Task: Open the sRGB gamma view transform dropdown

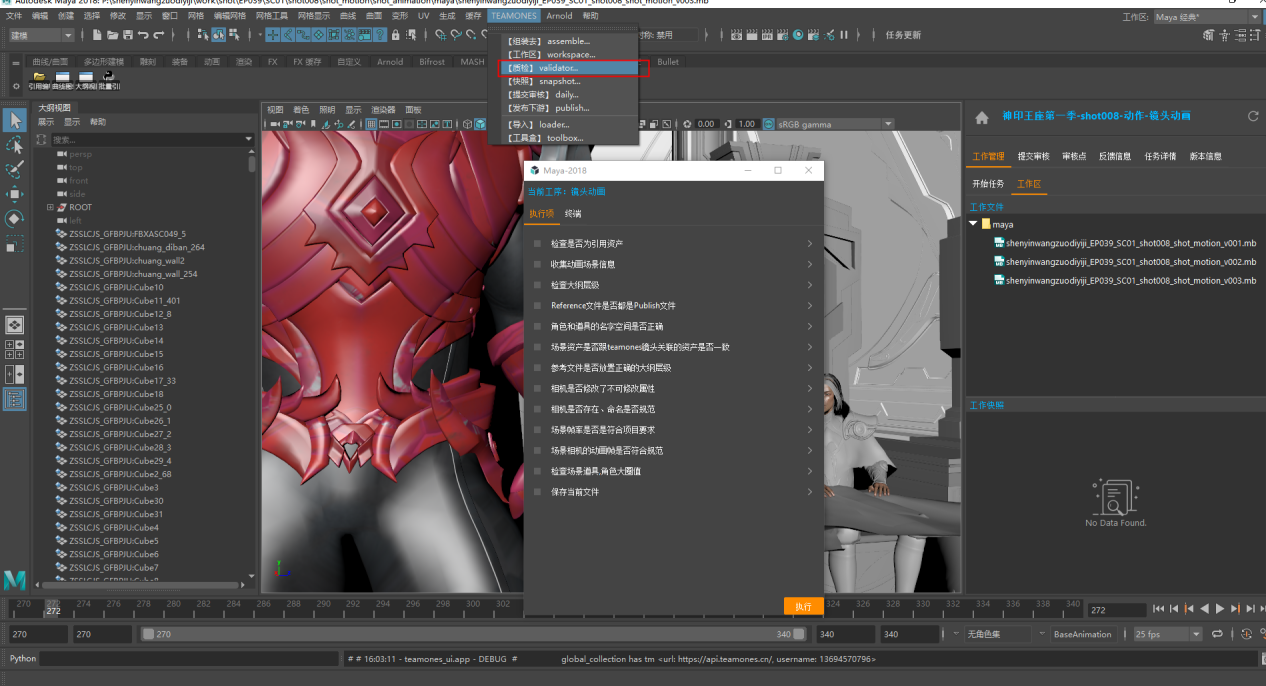Action: pyautogui.click(x=828, y=124)
